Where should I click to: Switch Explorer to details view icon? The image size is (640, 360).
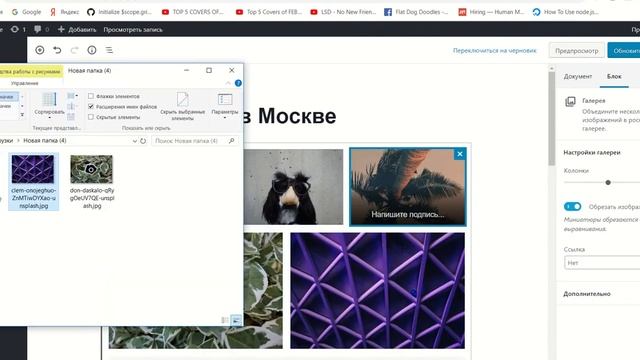pyautogui.click(x=224, y=320)
